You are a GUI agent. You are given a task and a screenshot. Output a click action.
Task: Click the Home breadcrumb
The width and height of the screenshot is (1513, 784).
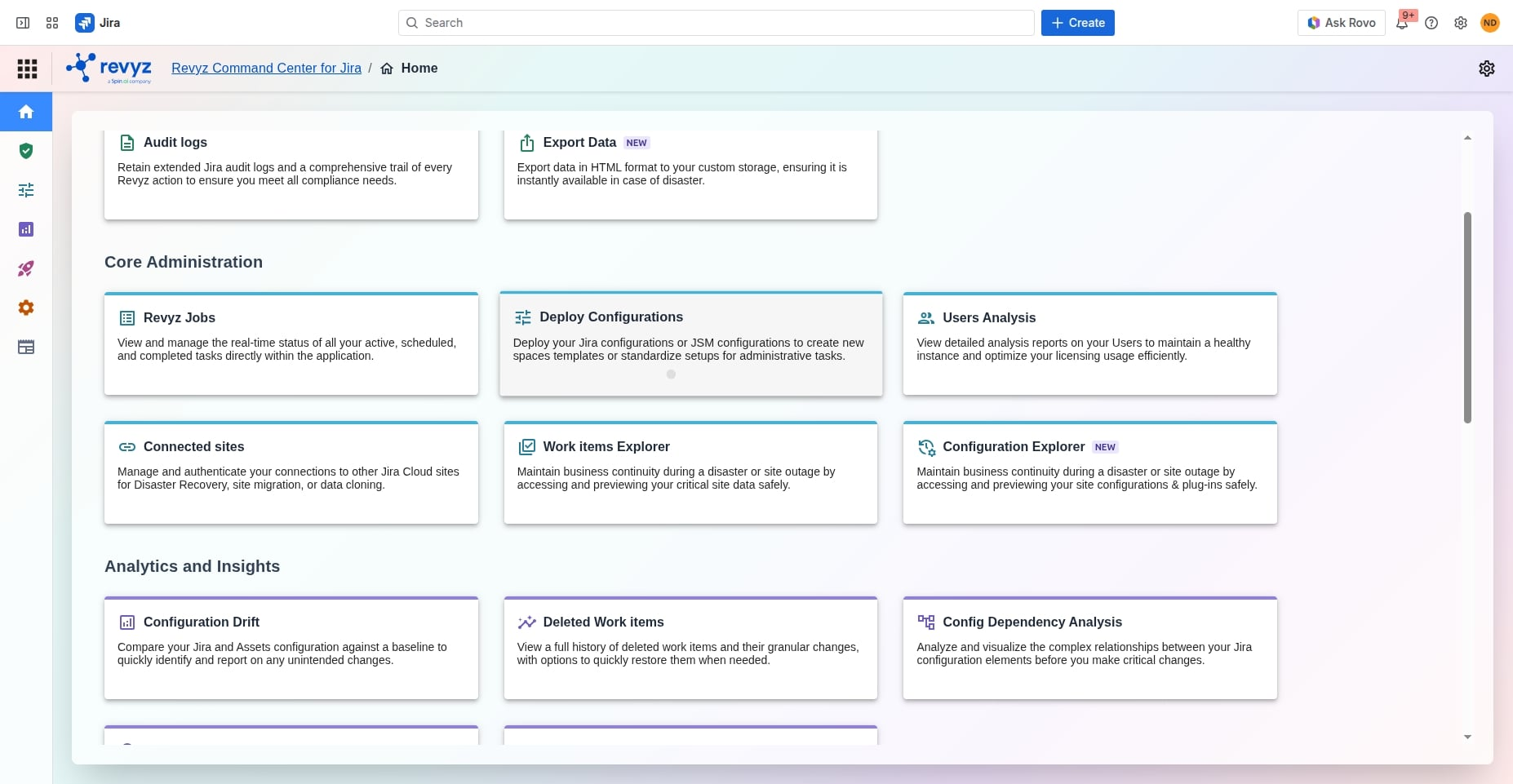click(410, 69)
